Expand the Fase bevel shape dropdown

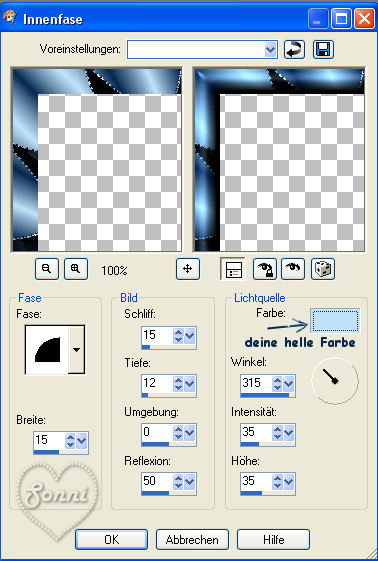coord(77,350)
